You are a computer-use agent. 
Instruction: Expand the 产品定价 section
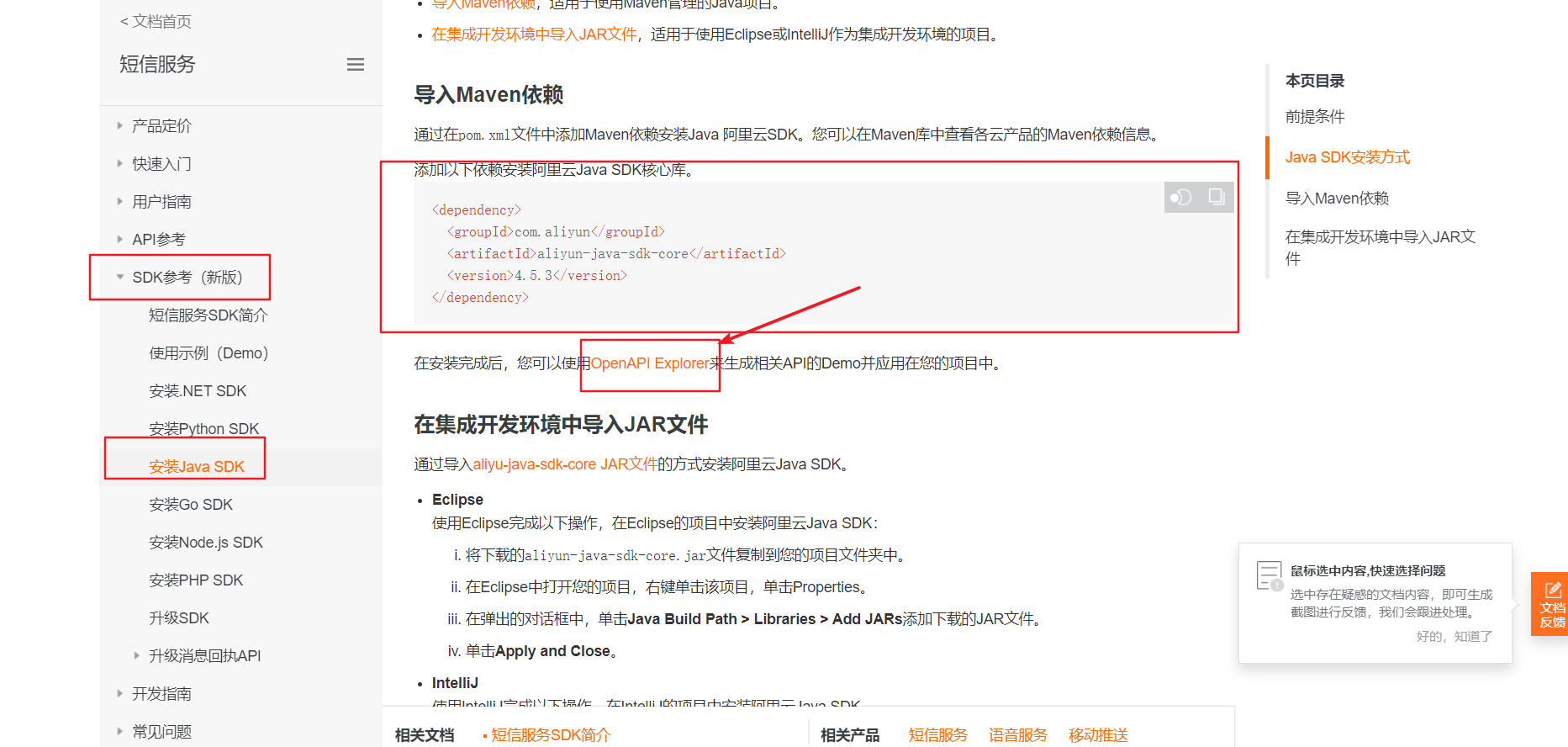coord(161,126)
